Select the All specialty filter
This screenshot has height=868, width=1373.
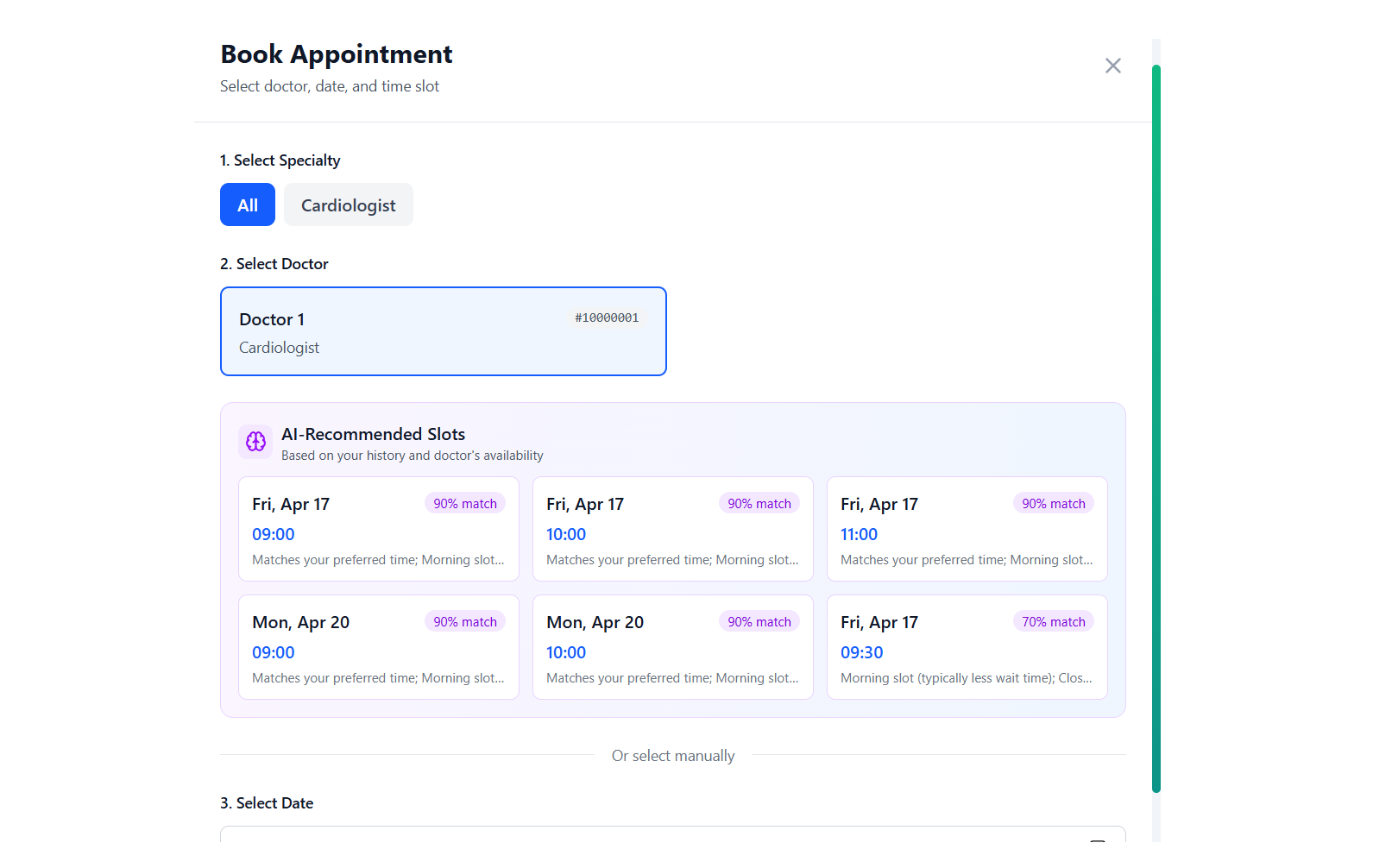coord(248,204)
